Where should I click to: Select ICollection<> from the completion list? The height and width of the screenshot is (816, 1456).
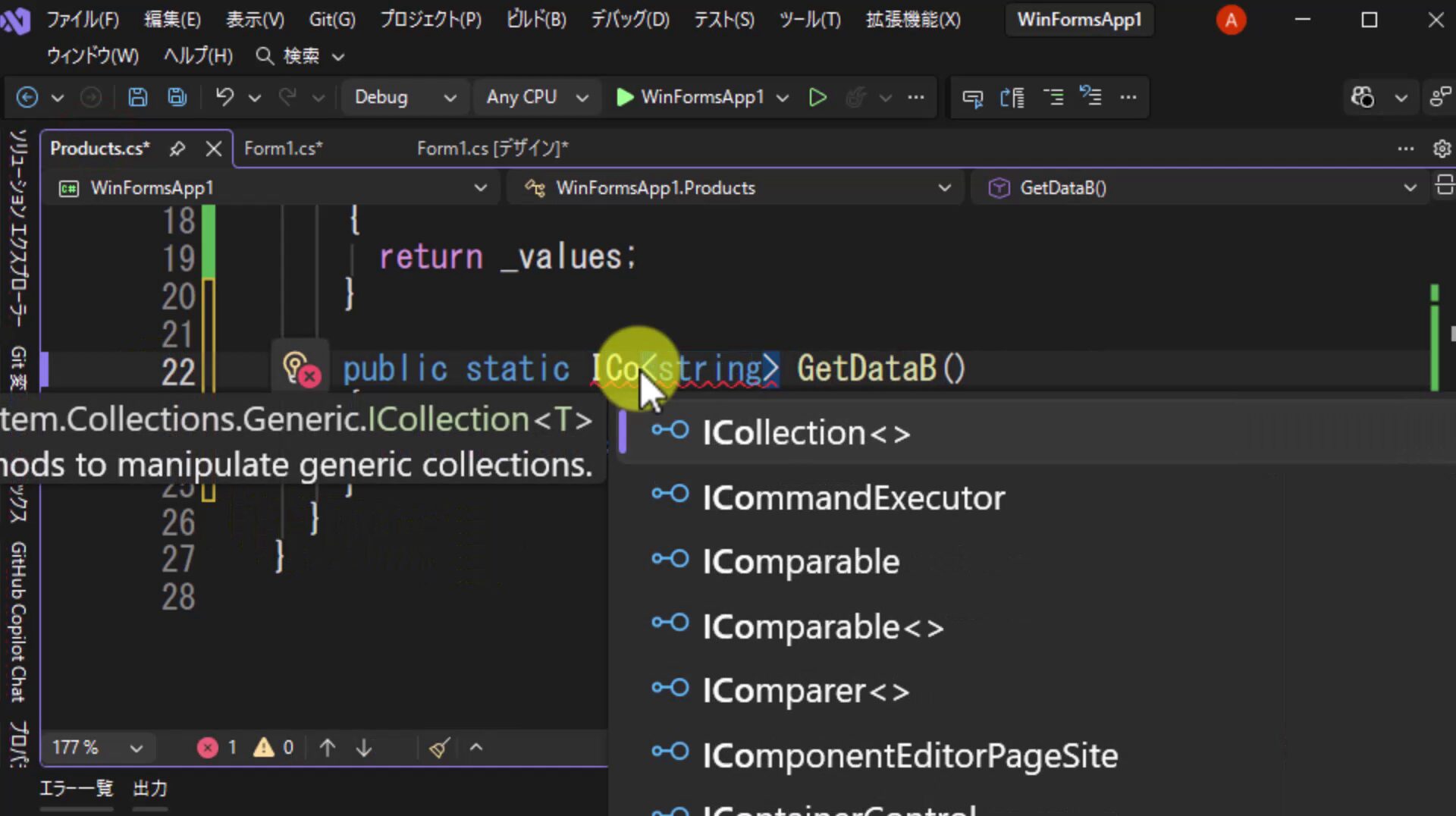pyautogui.click(x=1037, y=433)
